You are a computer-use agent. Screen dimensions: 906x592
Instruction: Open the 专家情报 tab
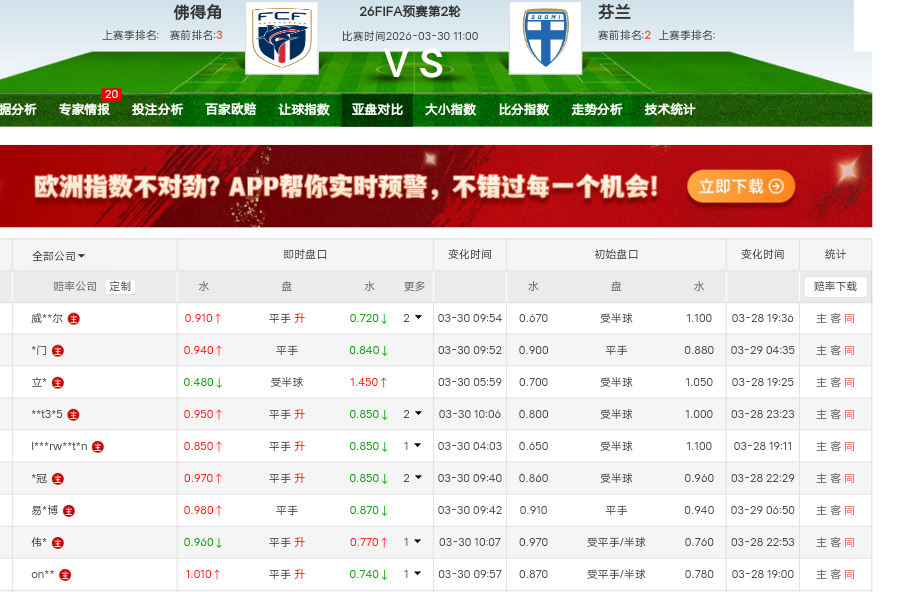pyautogui.click(x=84, y=110)
